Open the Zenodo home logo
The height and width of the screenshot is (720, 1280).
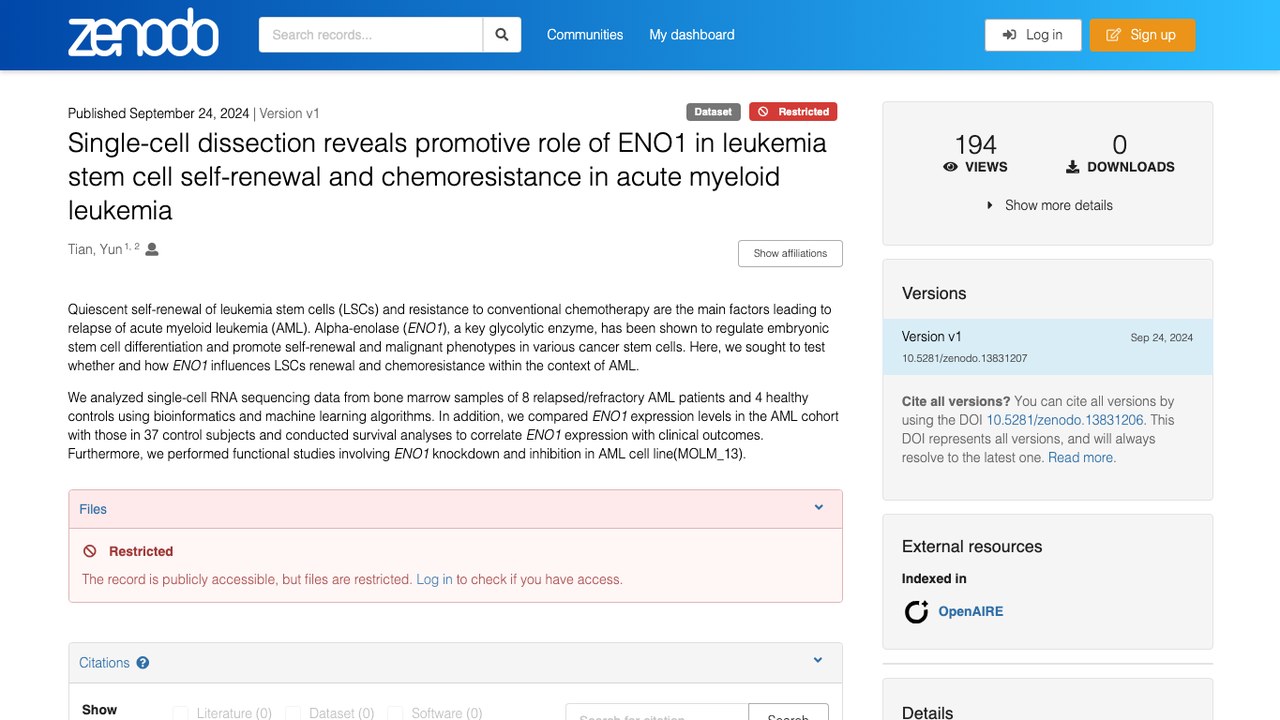click(x=143, y=34)
